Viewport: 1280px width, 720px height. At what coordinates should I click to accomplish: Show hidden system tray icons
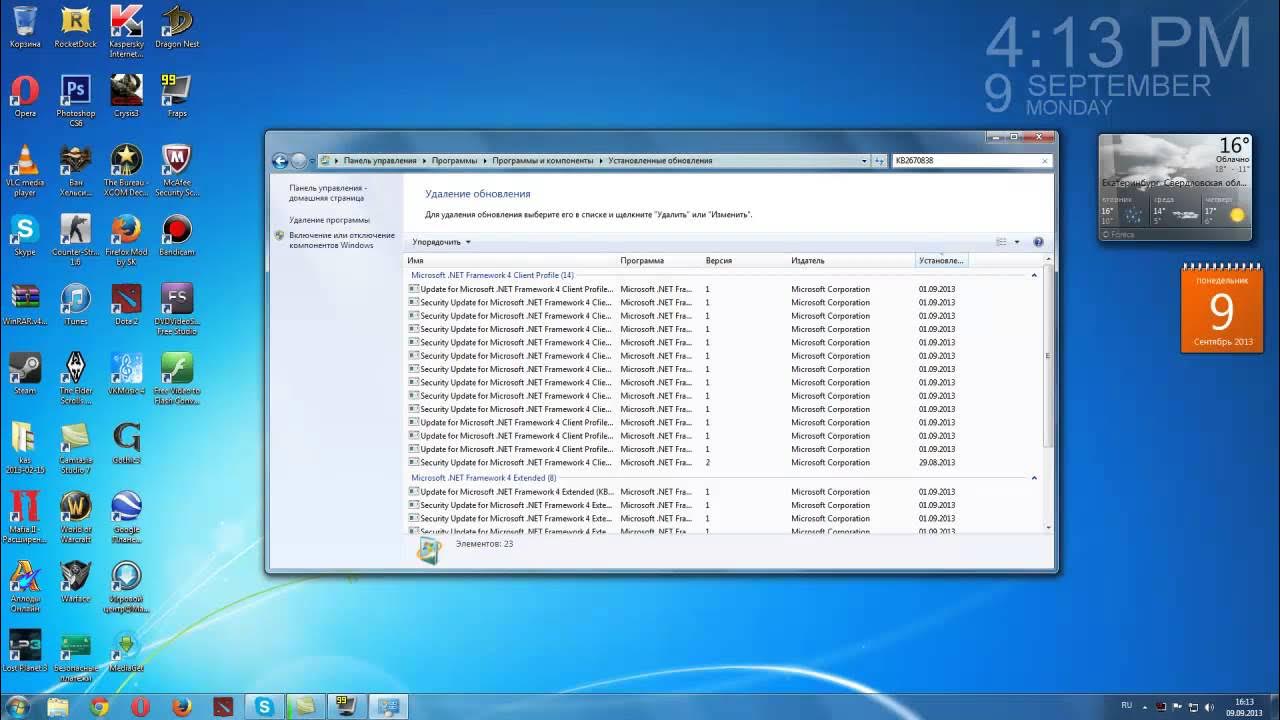coord(1144,707)
